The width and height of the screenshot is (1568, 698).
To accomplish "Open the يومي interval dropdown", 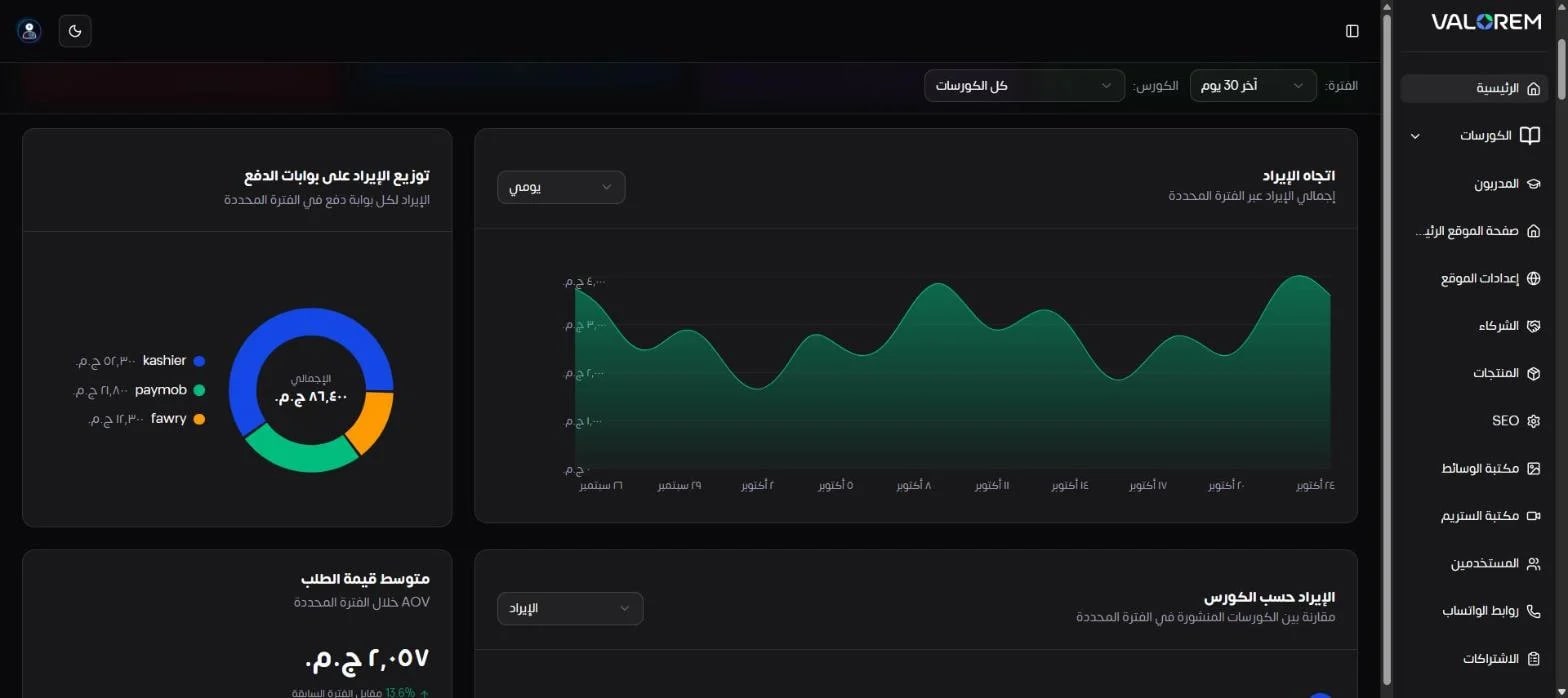I will point(561,187).
